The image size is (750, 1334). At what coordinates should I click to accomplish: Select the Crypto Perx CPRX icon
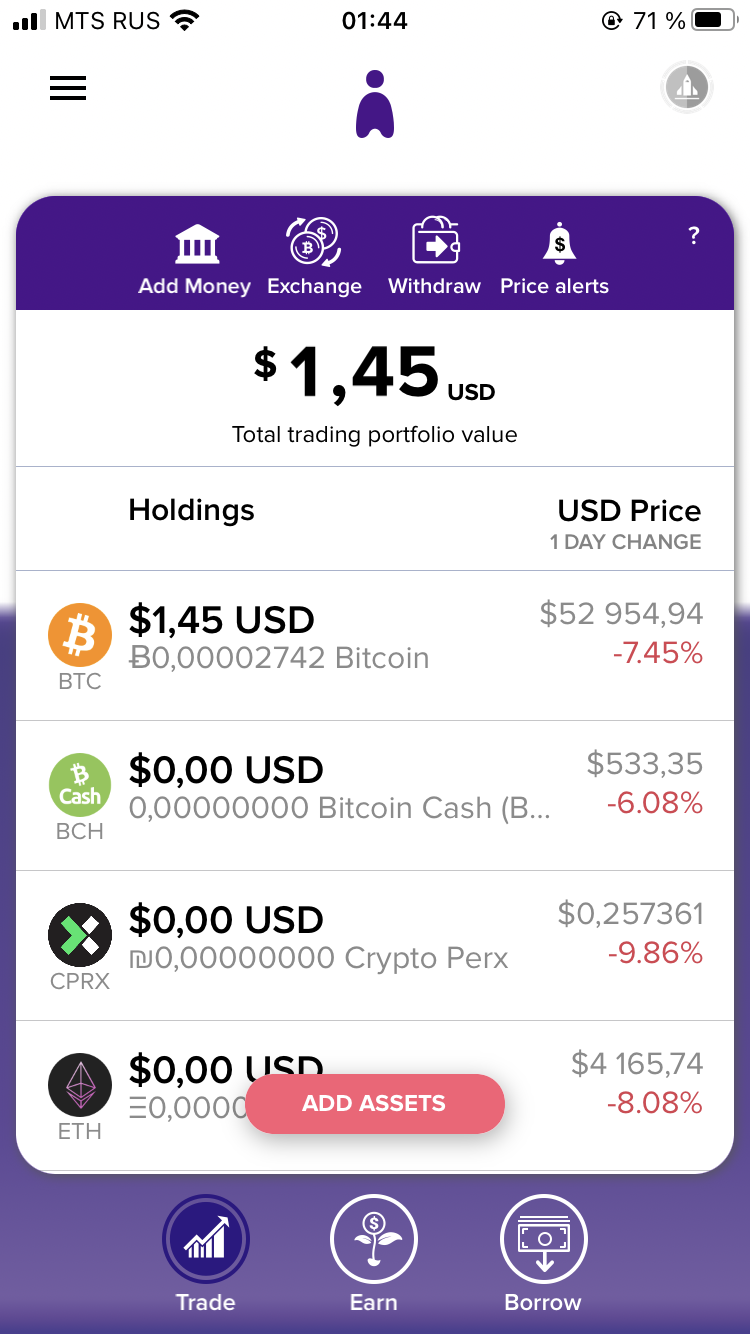(x=80, y=935)
